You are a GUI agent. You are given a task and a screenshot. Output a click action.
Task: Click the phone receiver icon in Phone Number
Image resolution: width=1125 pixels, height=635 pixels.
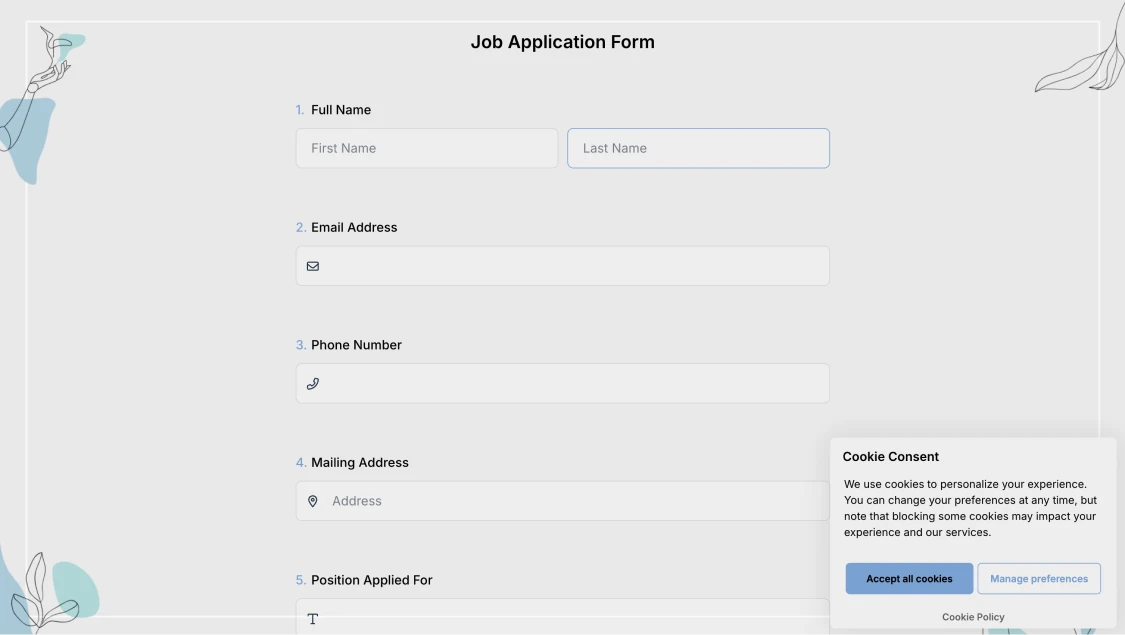pos(312,383)
